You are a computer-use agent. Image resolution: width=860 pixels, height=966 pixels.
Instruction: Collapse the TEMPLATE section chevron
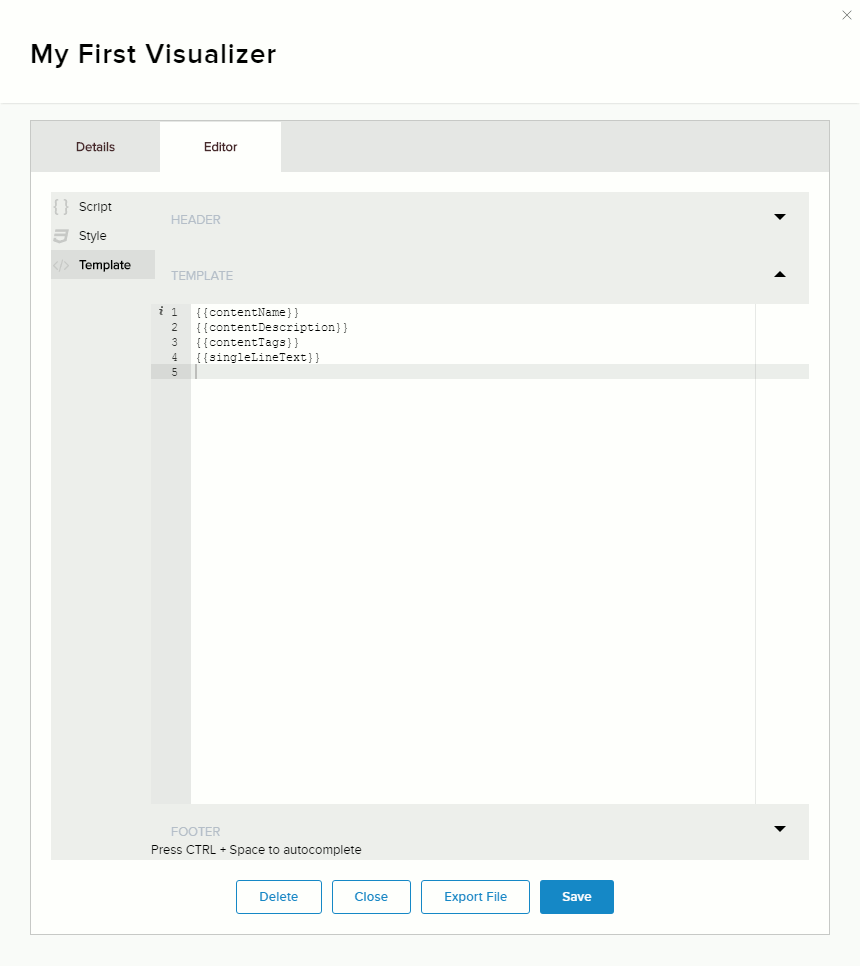point(779,273)
